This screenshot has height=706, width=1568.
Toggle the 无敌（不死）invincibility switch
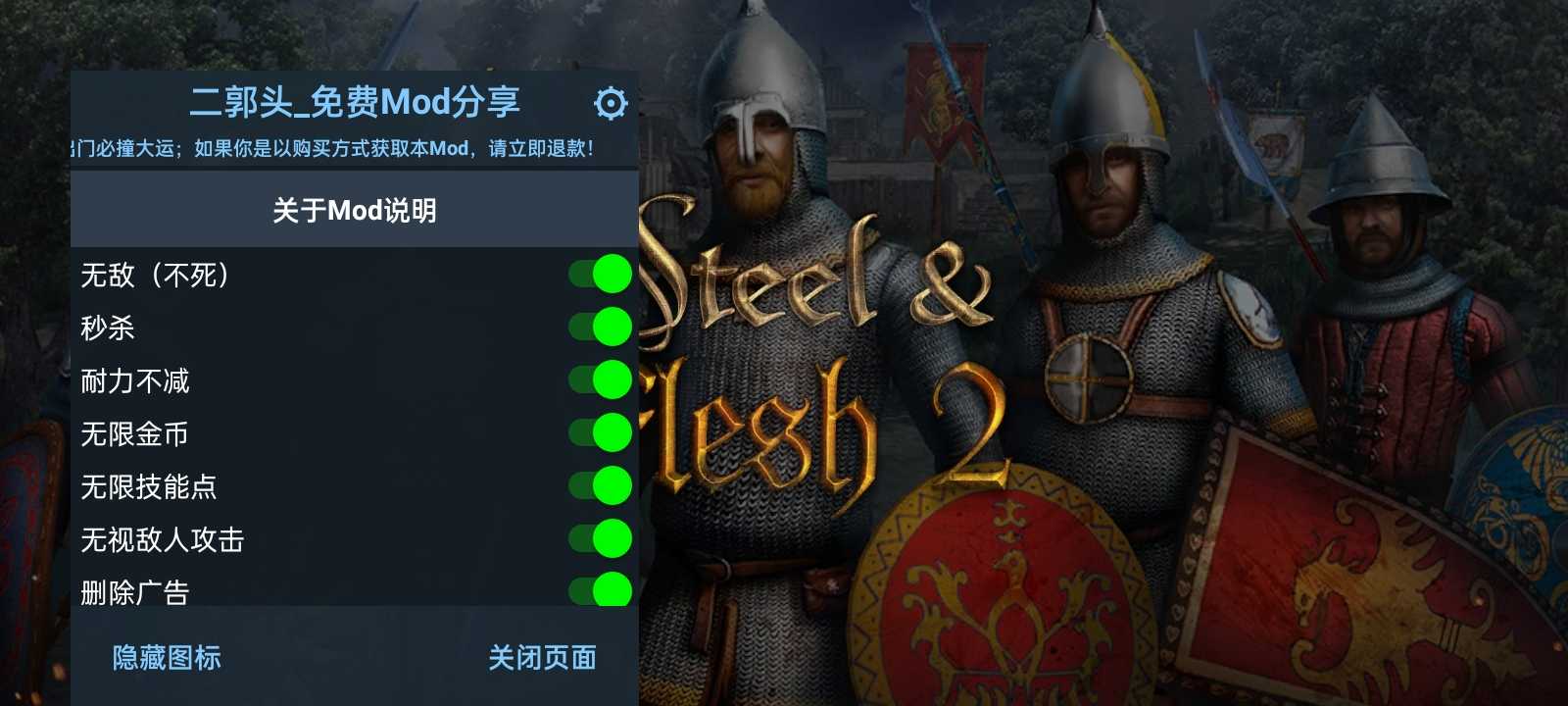(x=601, y=274)
